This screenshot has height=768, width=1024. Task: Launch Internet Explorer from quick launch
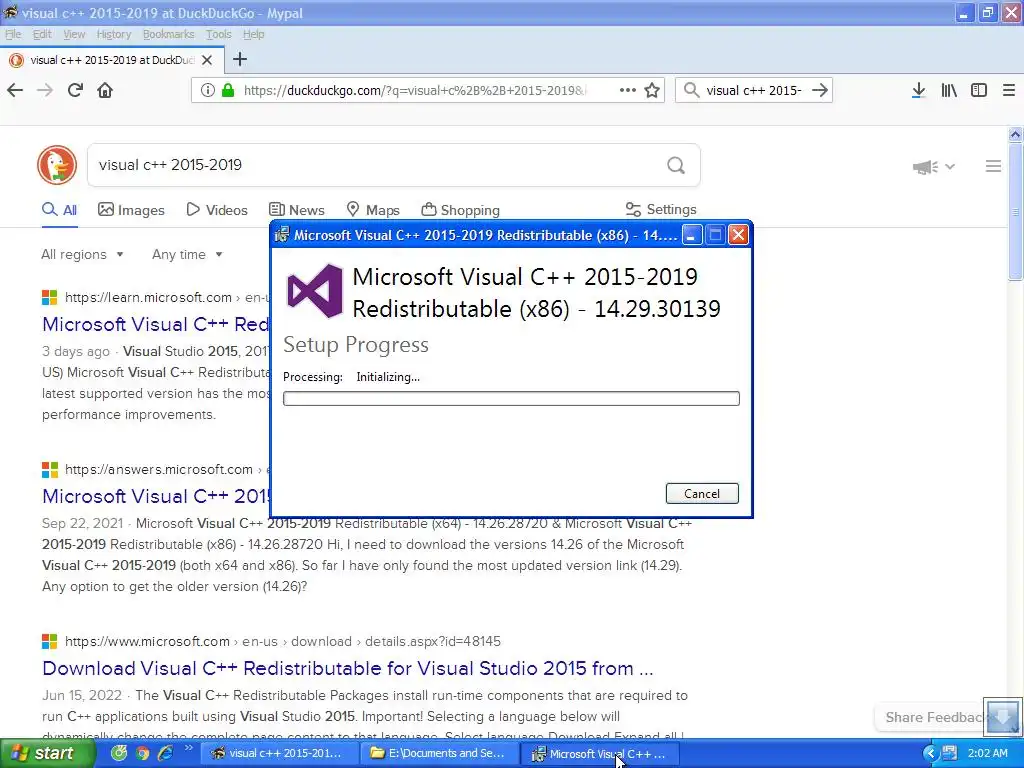(165, 753)
